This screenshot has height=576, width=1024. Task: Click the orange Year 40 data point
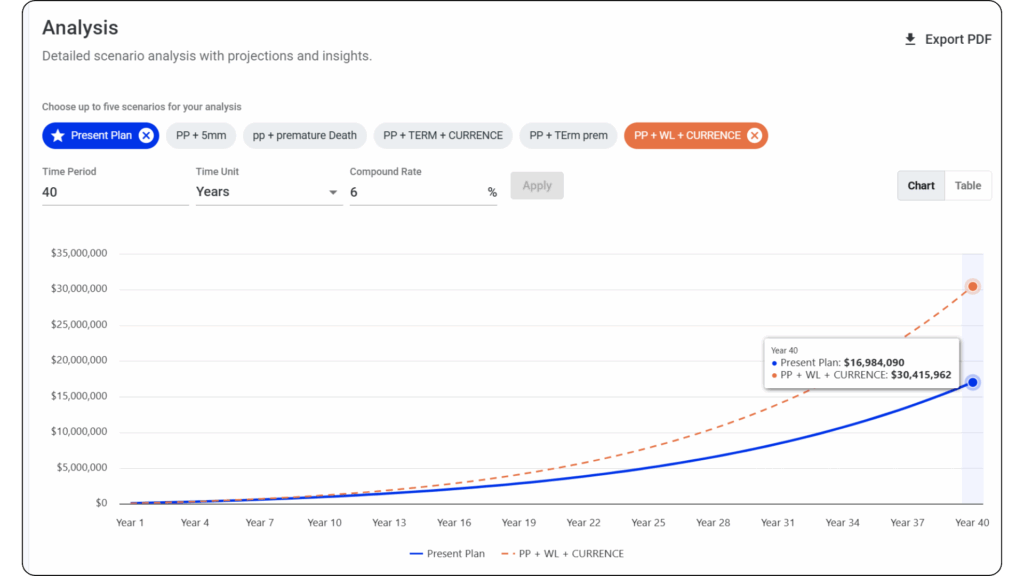click(x=972, y=287)
